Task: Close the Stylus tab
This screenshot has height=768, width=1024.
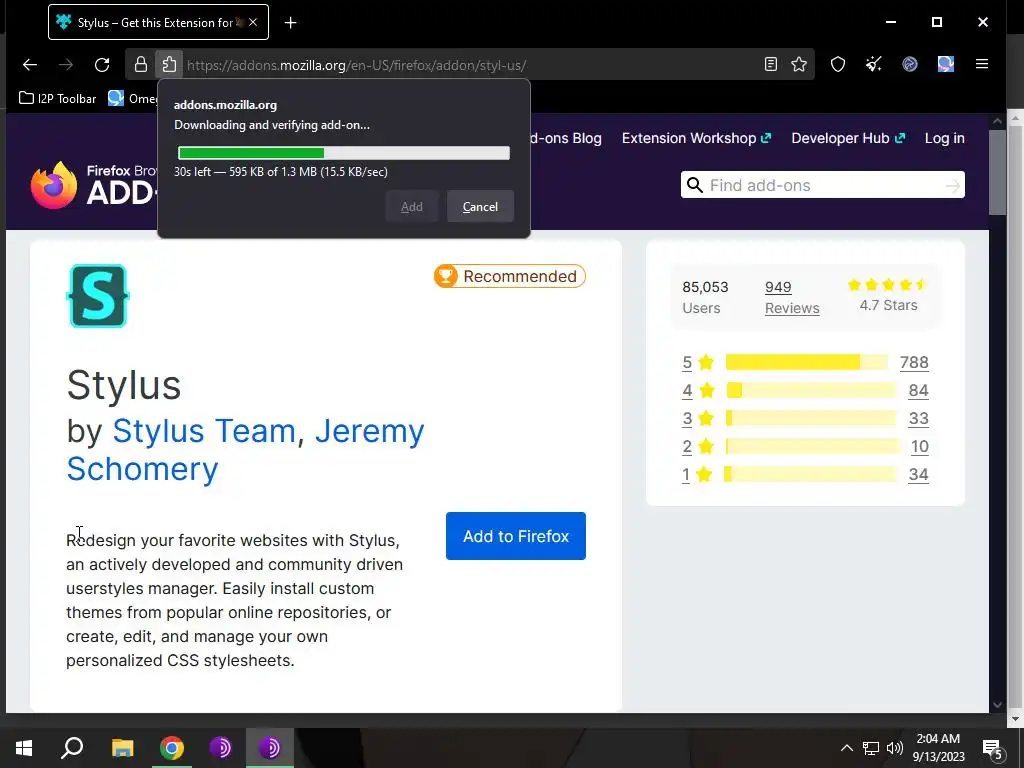Action: [253, 22]
